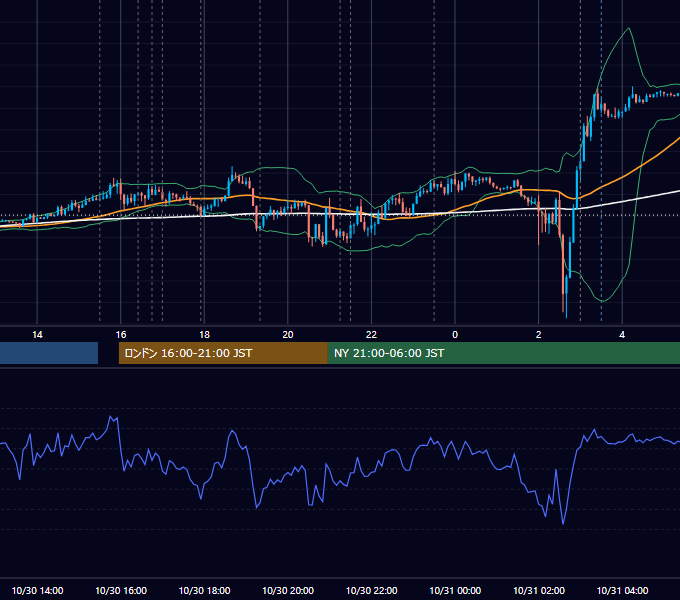Image resolution: width=680 pixels, height=600 pixels.
Task: Click the hour label 4 on time axis
Action: tap(622, 335)
